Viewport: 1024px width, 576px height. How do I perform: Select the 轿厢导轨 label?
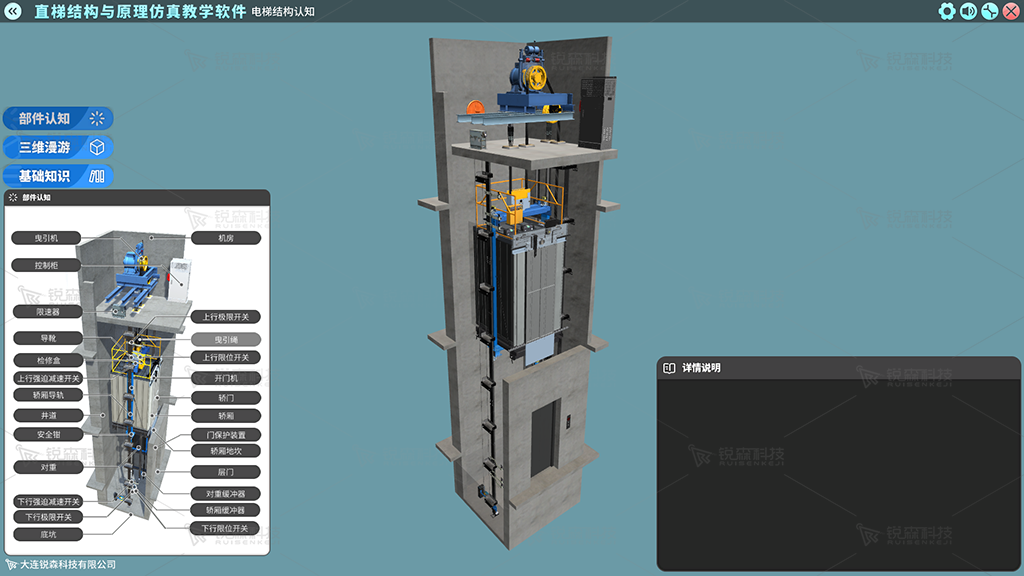coord(48,394)
